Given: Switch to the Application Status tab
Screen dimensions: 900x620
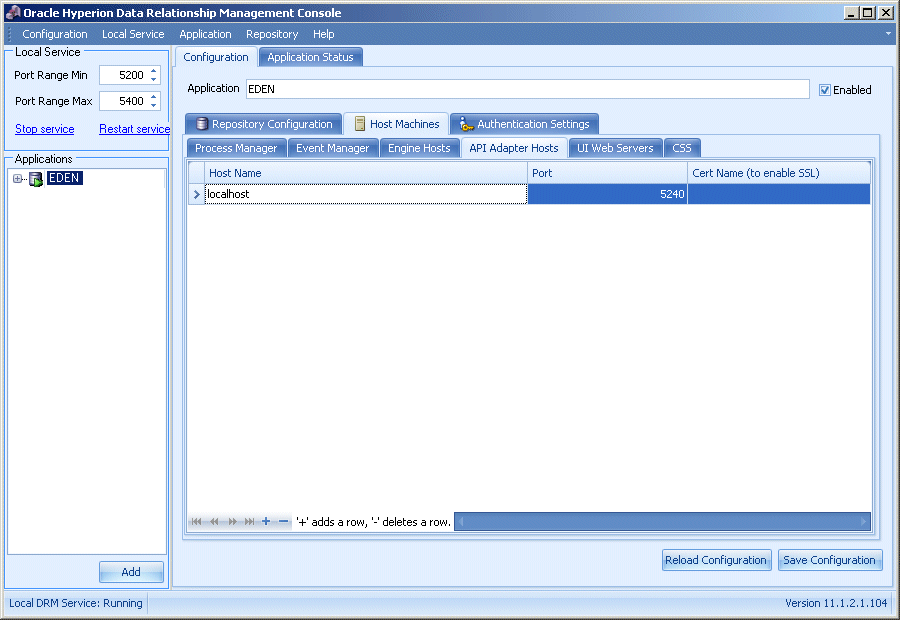Looking at the screenshot, I should click(x=311, y=57).
